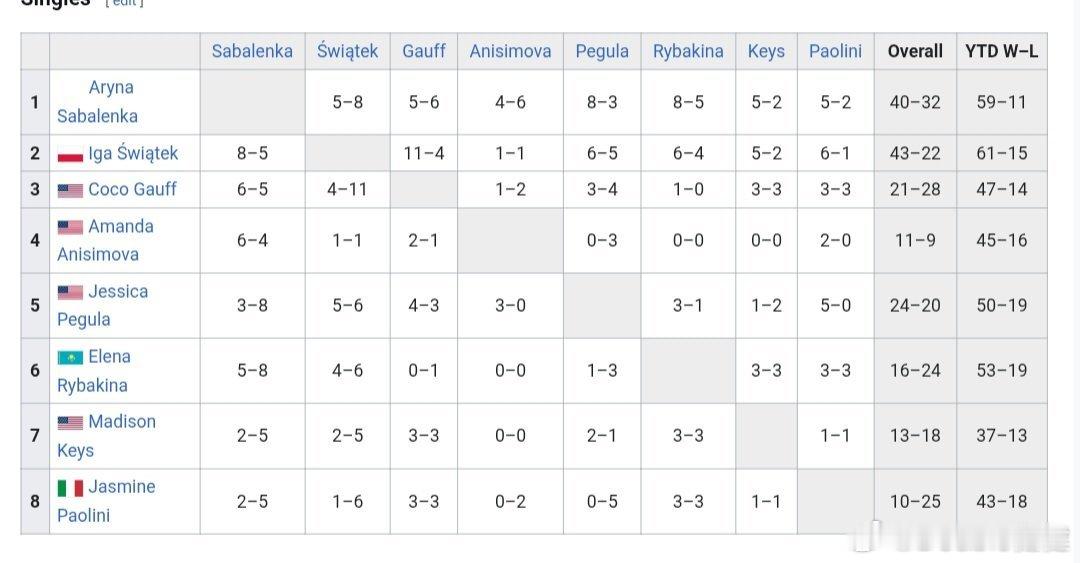This screenshot has width=1080, height=563.
Task: Click the edit link next to the section heading
Action: (125, 3)
